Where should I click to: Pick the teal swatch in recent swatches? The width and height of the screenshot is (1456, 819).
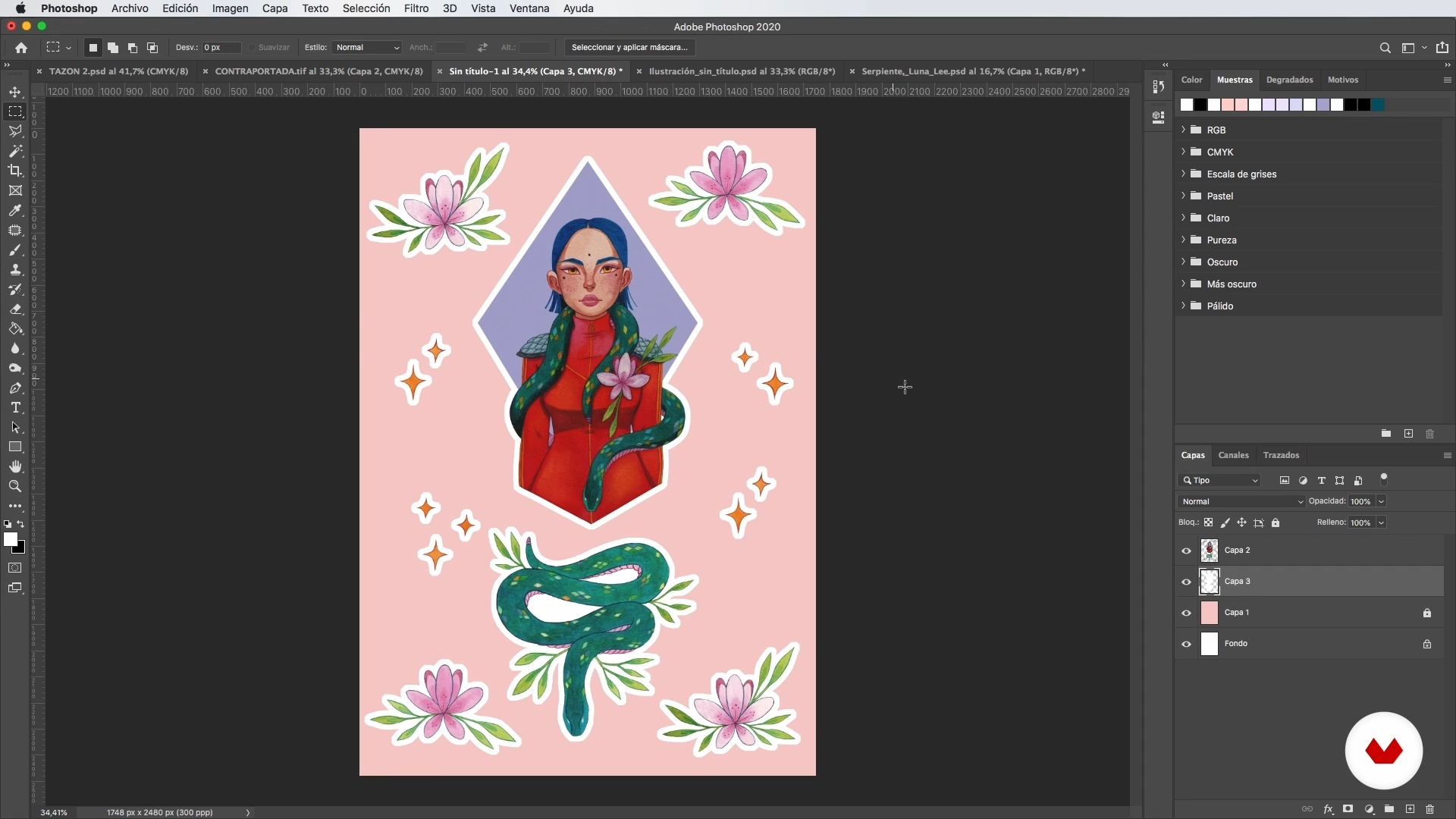pos(1378,105)
